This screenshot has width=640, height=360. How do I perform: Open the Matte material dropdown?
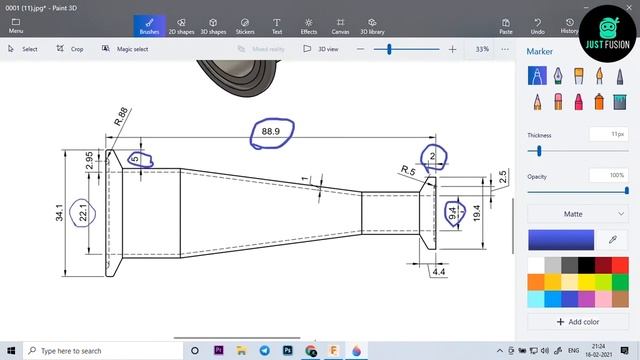click(x=578, y=214)
